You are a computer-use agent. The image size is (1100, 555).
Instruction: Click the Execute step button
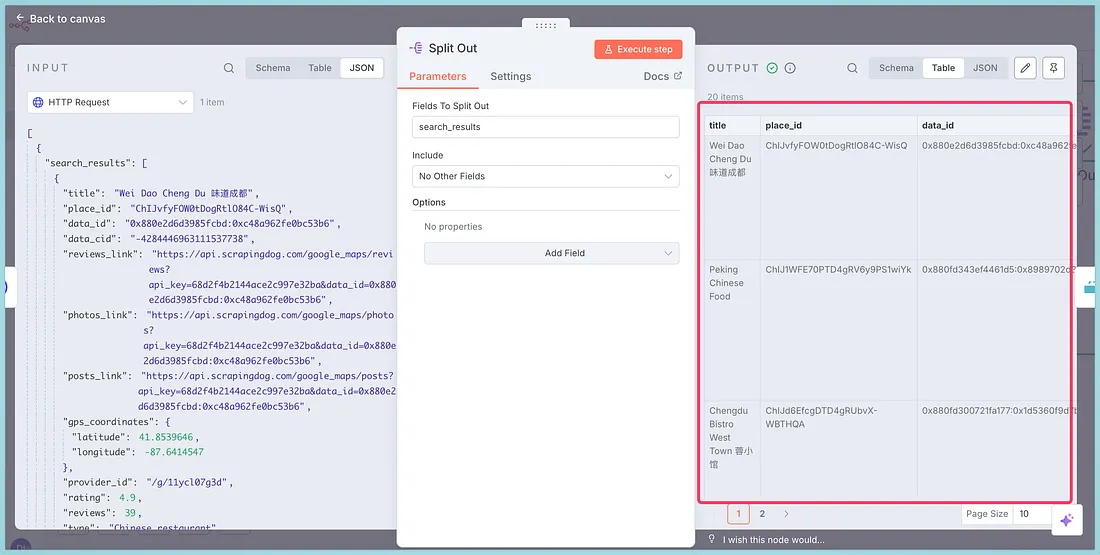tap(638, 49)
